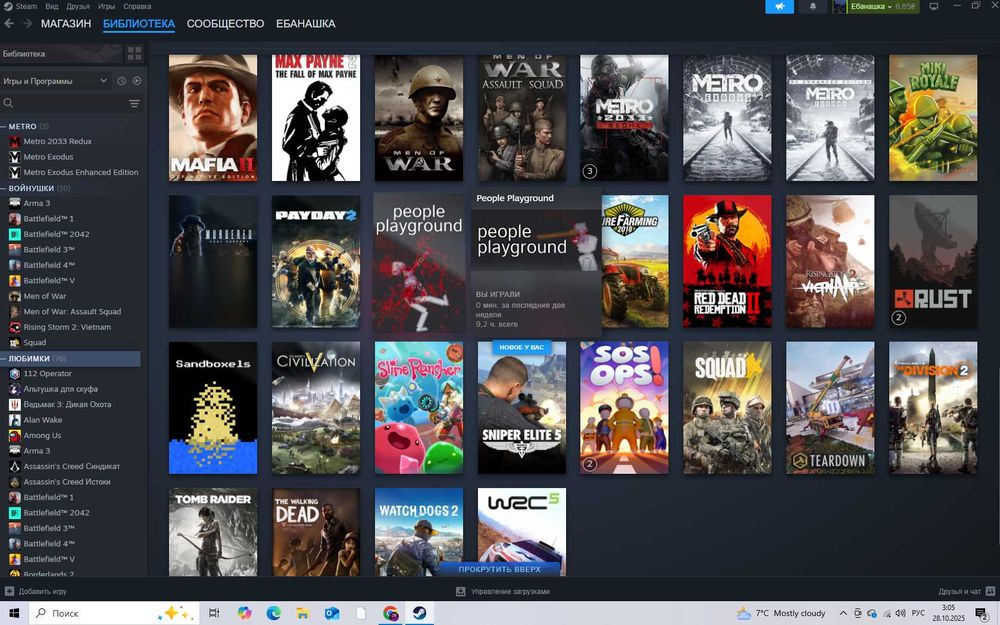1000x625 pixels.
Task: Open the Вид menu
Action: 52,6
